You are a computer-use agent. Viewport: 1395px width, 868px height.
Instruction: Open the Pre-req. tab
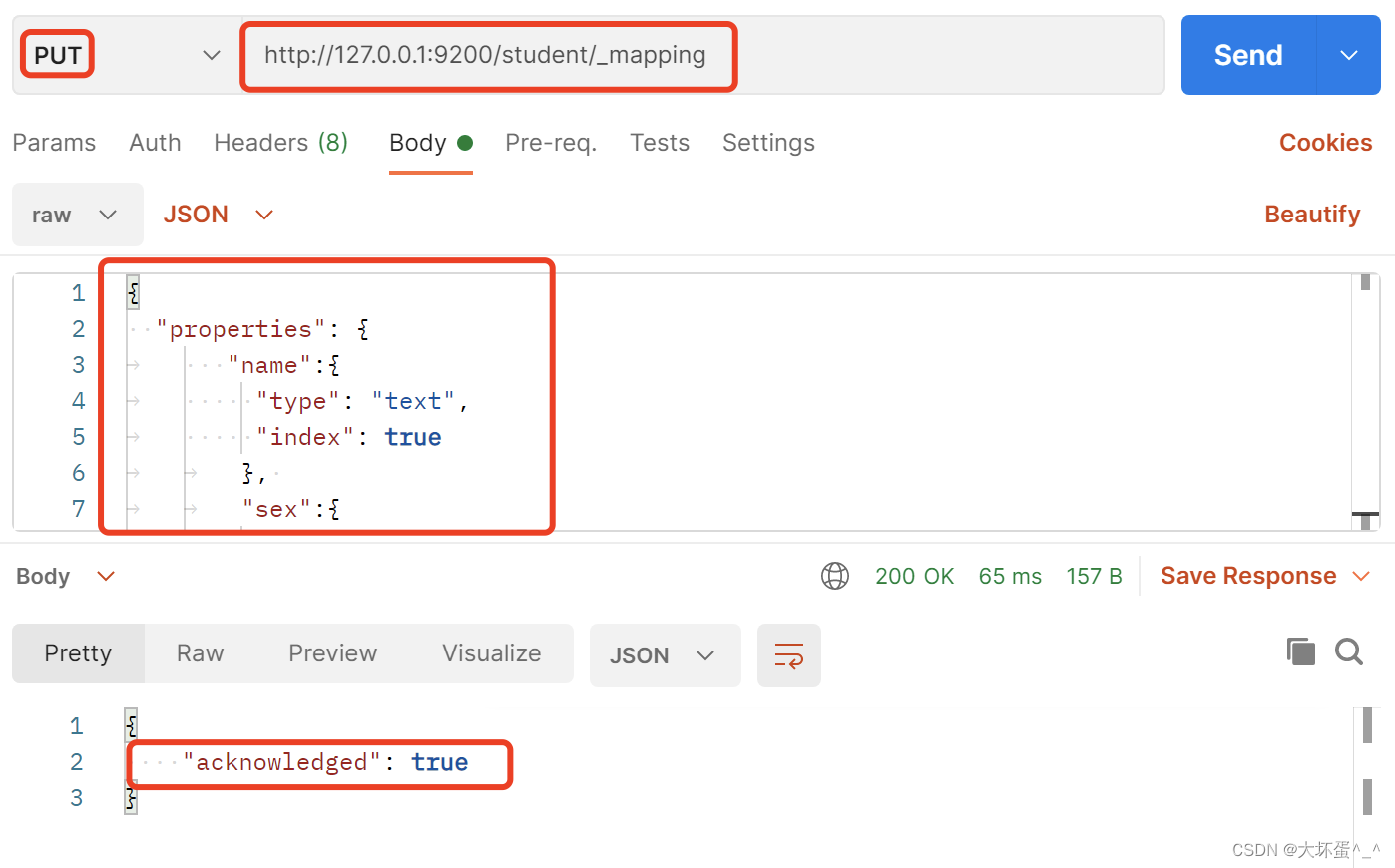pos(551,143)
